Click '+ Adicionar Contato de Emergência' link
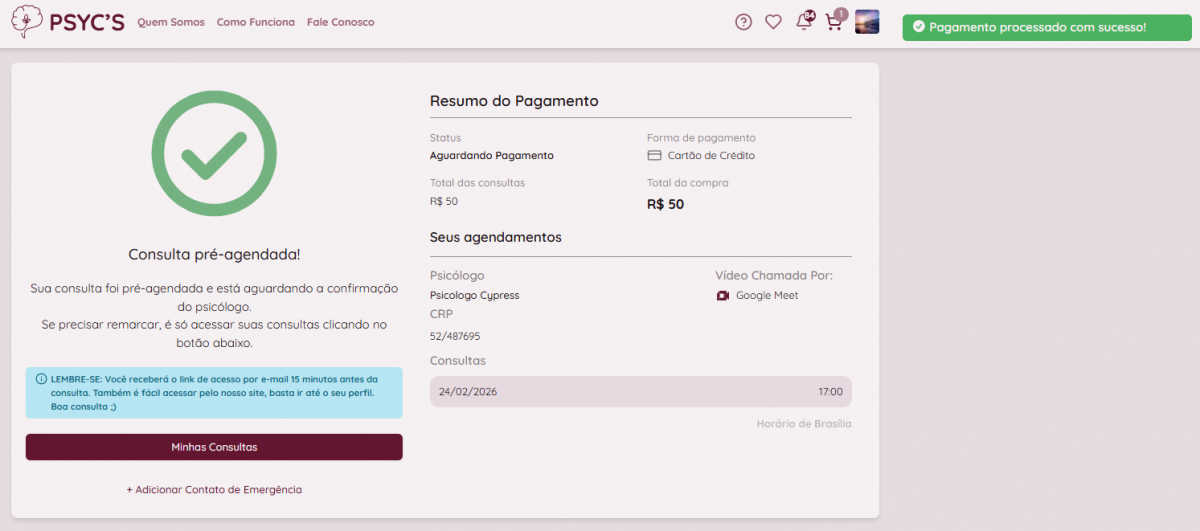The width and height of the screenshot is (1200, 531). coord(214,490)
